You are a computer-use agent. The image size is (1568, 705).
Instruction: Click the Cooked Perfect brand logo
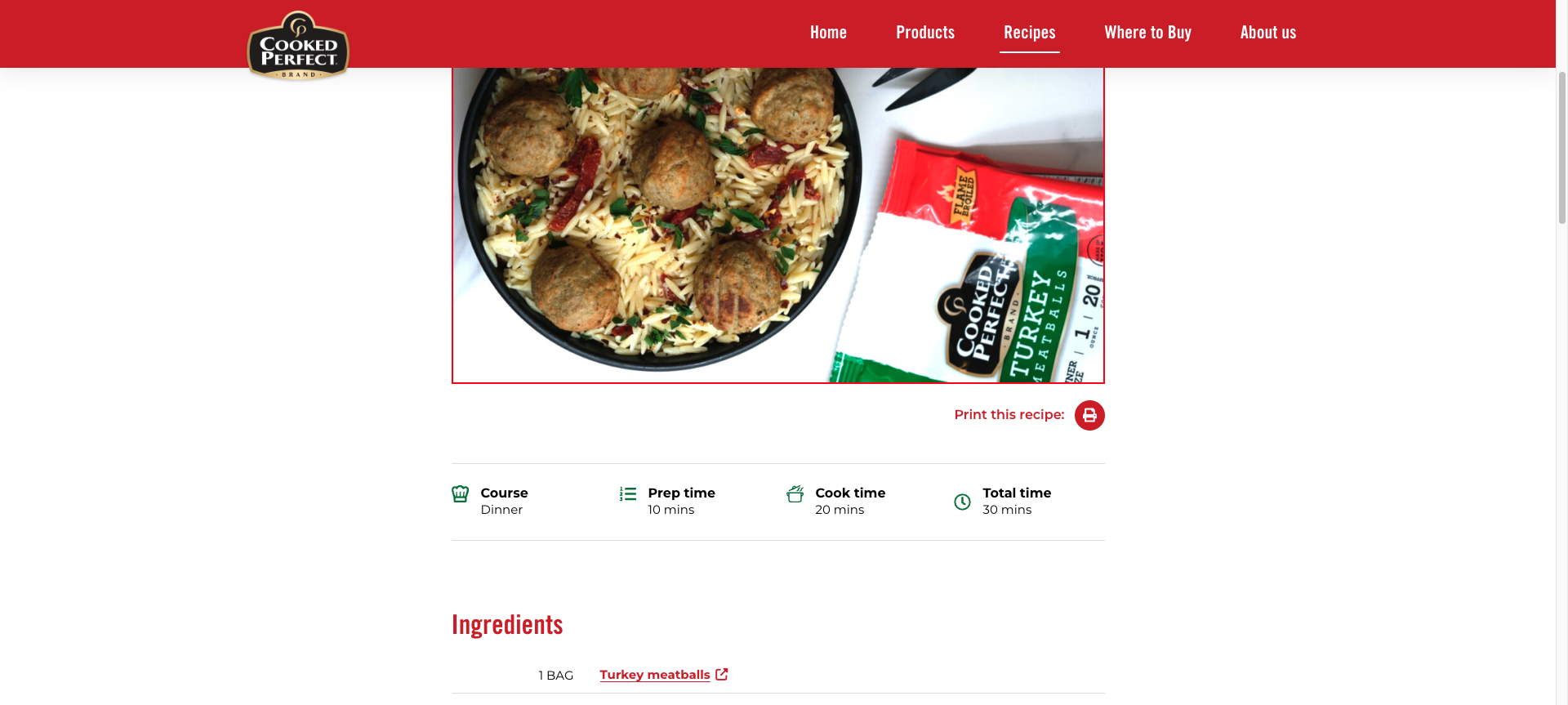298,45
